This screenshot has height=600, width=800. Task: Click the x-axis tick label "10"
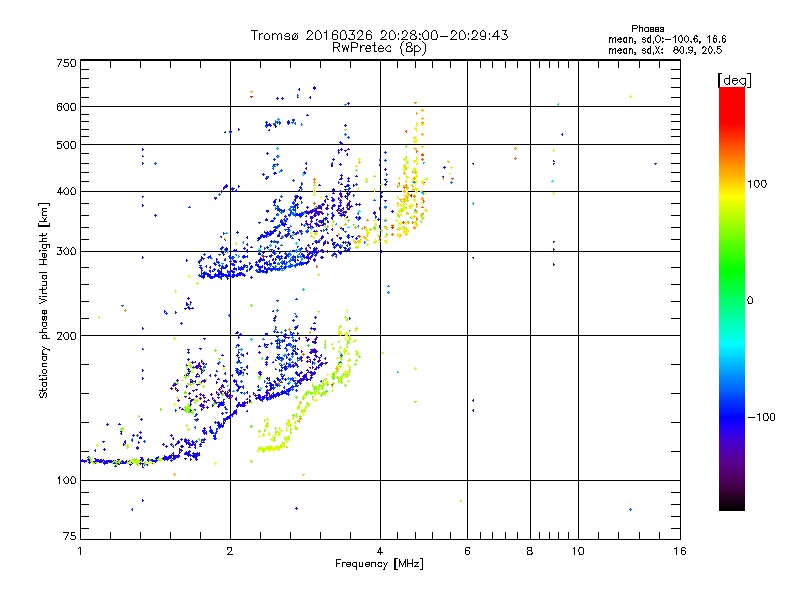[578, 551]
